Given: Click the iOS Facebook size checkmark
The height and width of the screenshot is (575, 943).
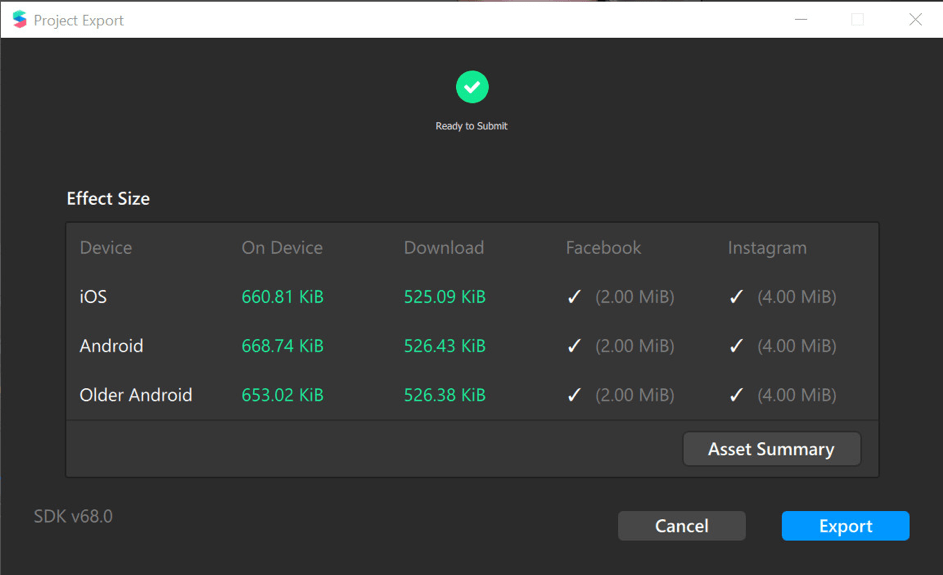Looking at the screenshot, I should tap(574, 297).
